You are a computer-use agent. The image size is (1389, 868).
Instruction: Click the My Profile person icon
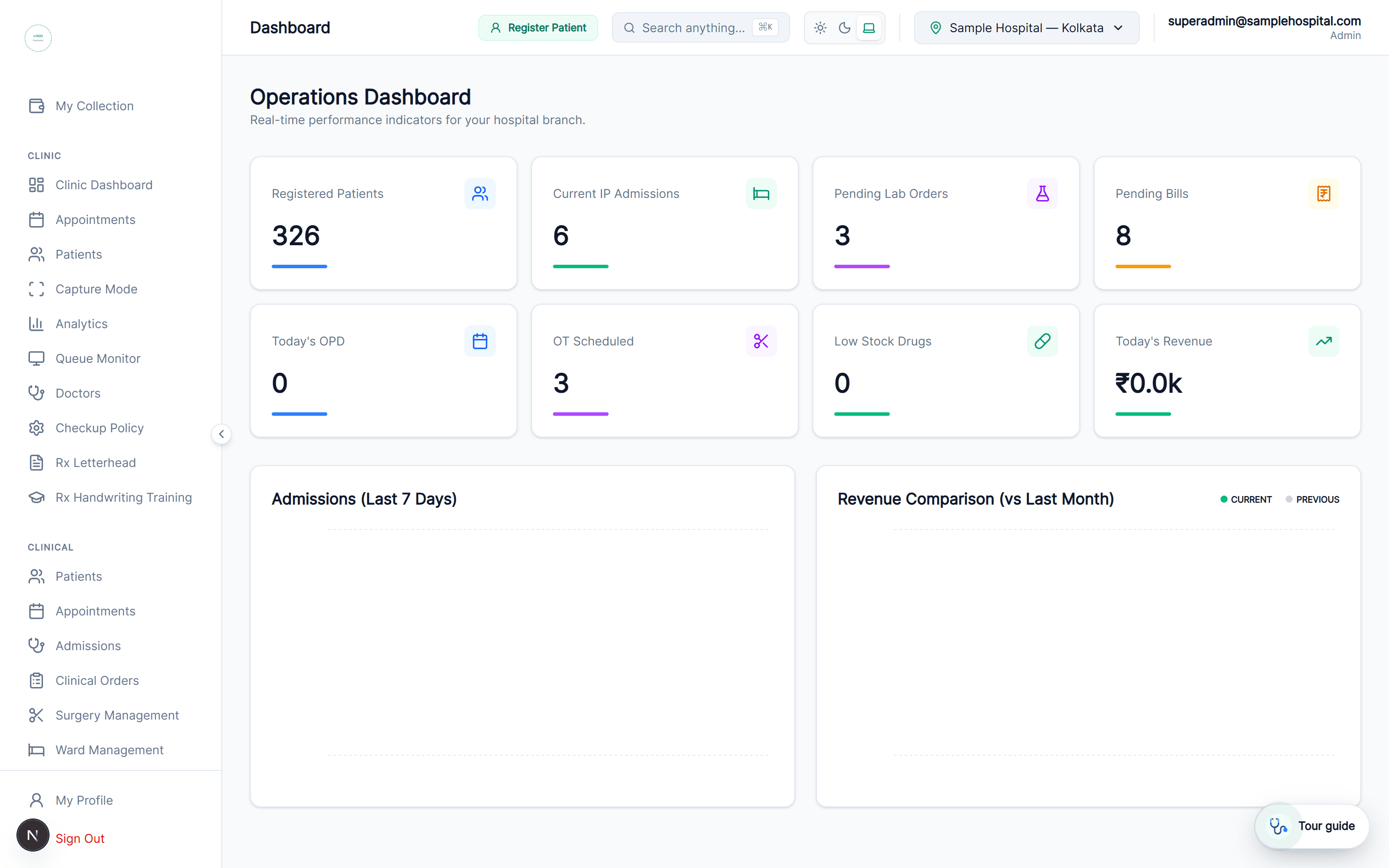(x=37, y=800)
